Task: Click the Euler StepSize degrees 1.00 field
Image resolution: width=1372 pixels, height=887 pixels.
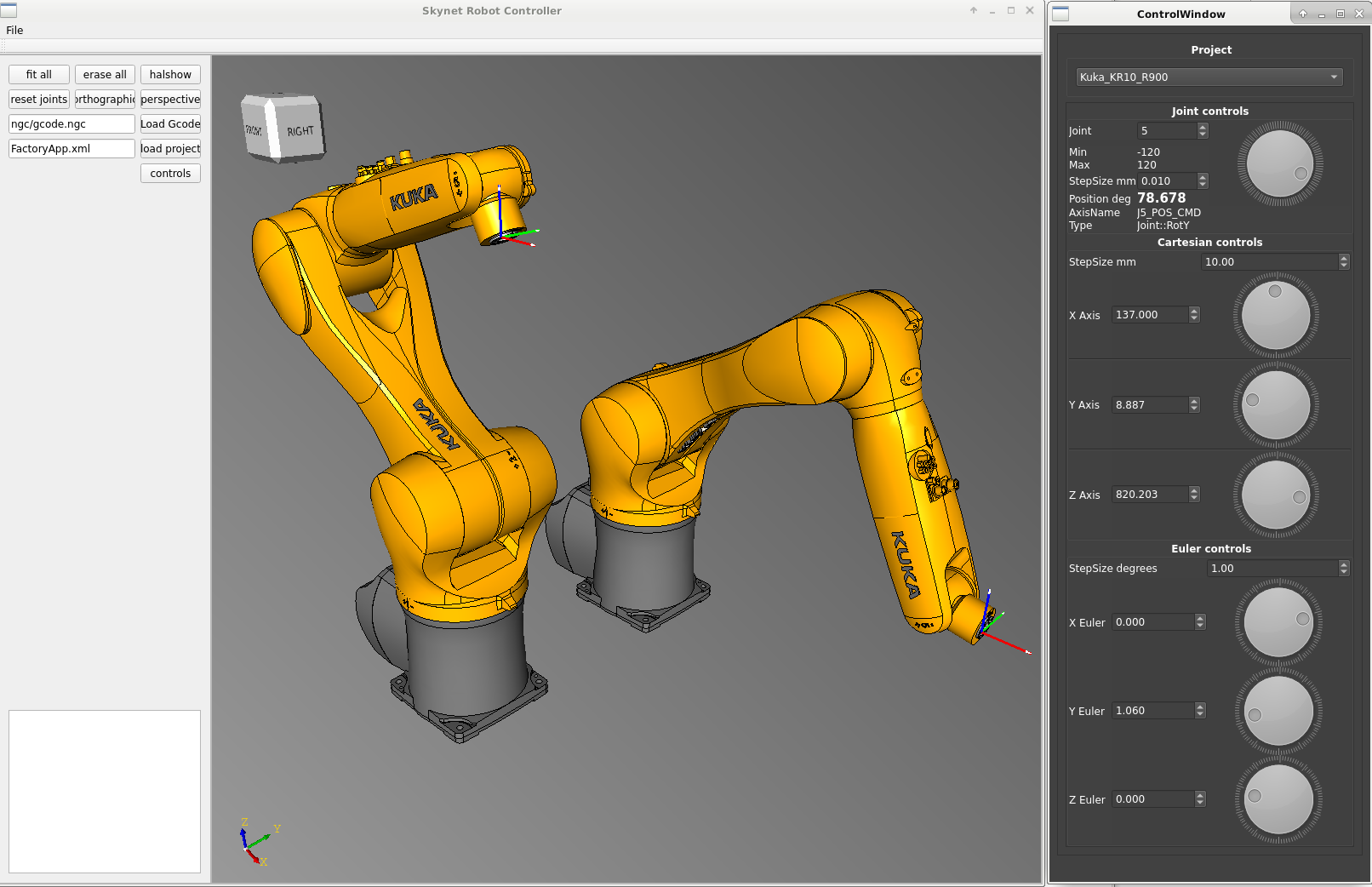Action: click(1272, 569)
